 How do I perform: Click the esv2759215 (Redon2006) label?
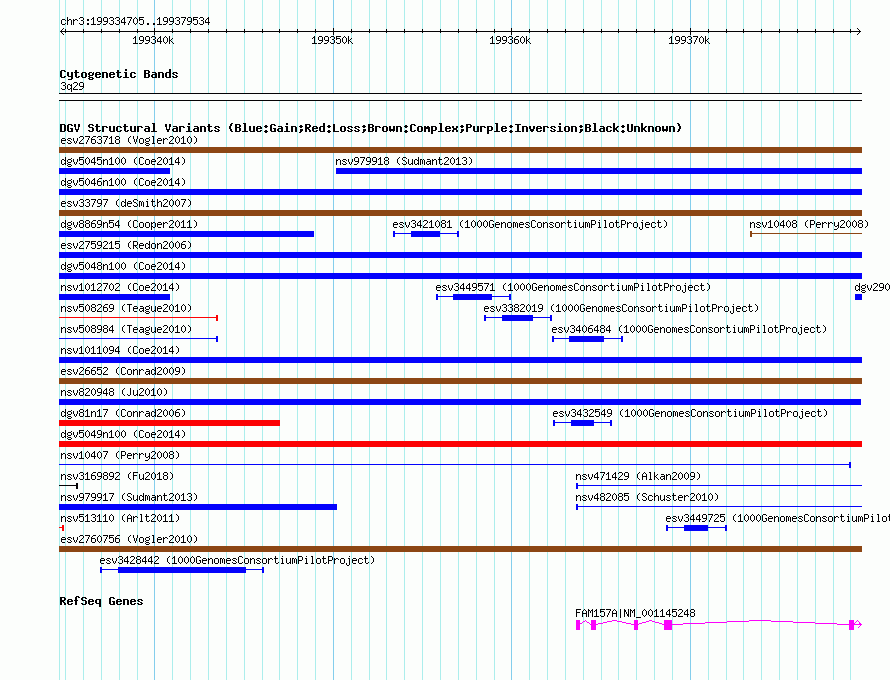pos(126,245)
